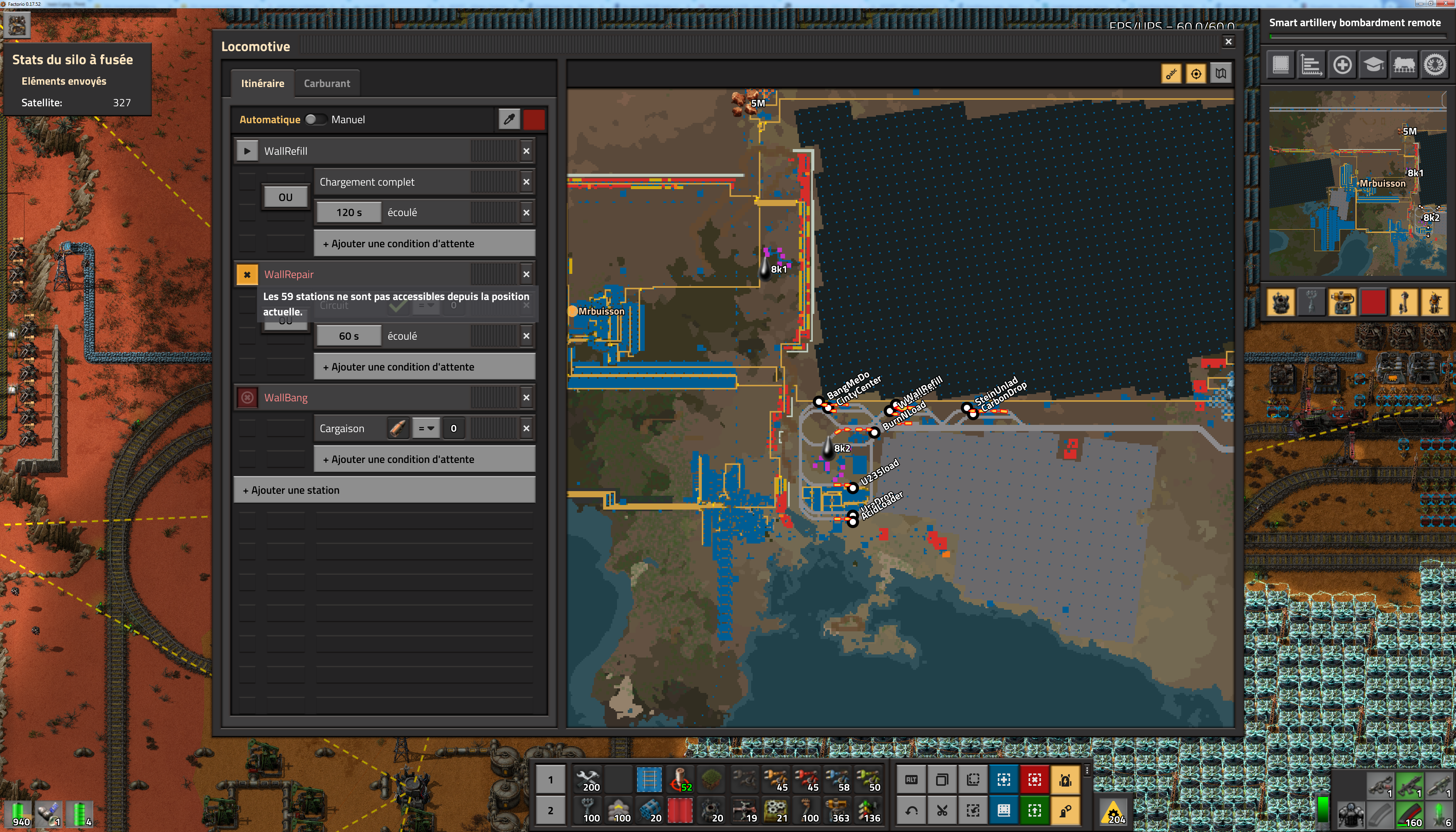1456x832 pixels.
Task: Select the artillery targeting remote 52
Action: 680,780
